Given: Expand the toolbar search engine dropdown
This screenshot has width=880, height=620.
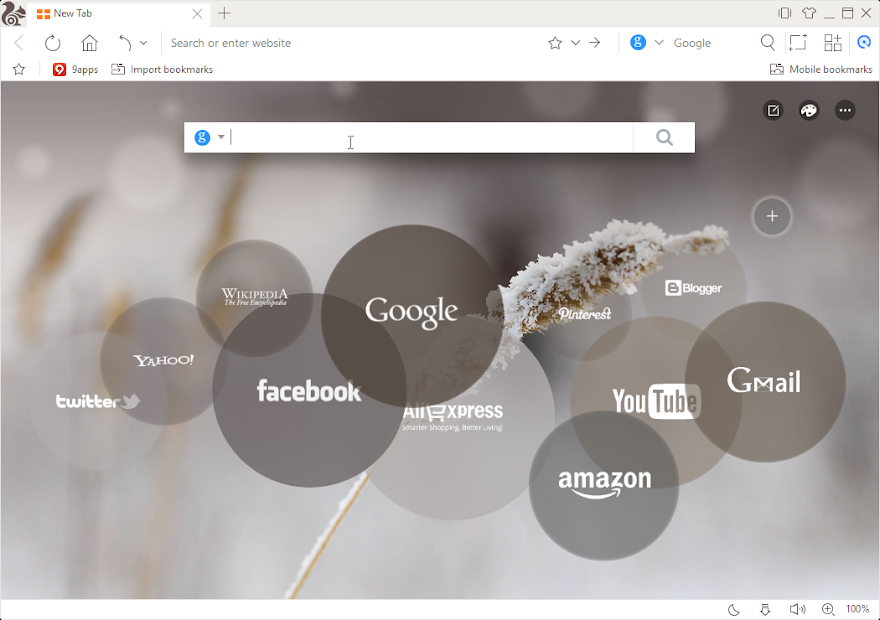Looking at the screenshot, I should pos(659,43).
